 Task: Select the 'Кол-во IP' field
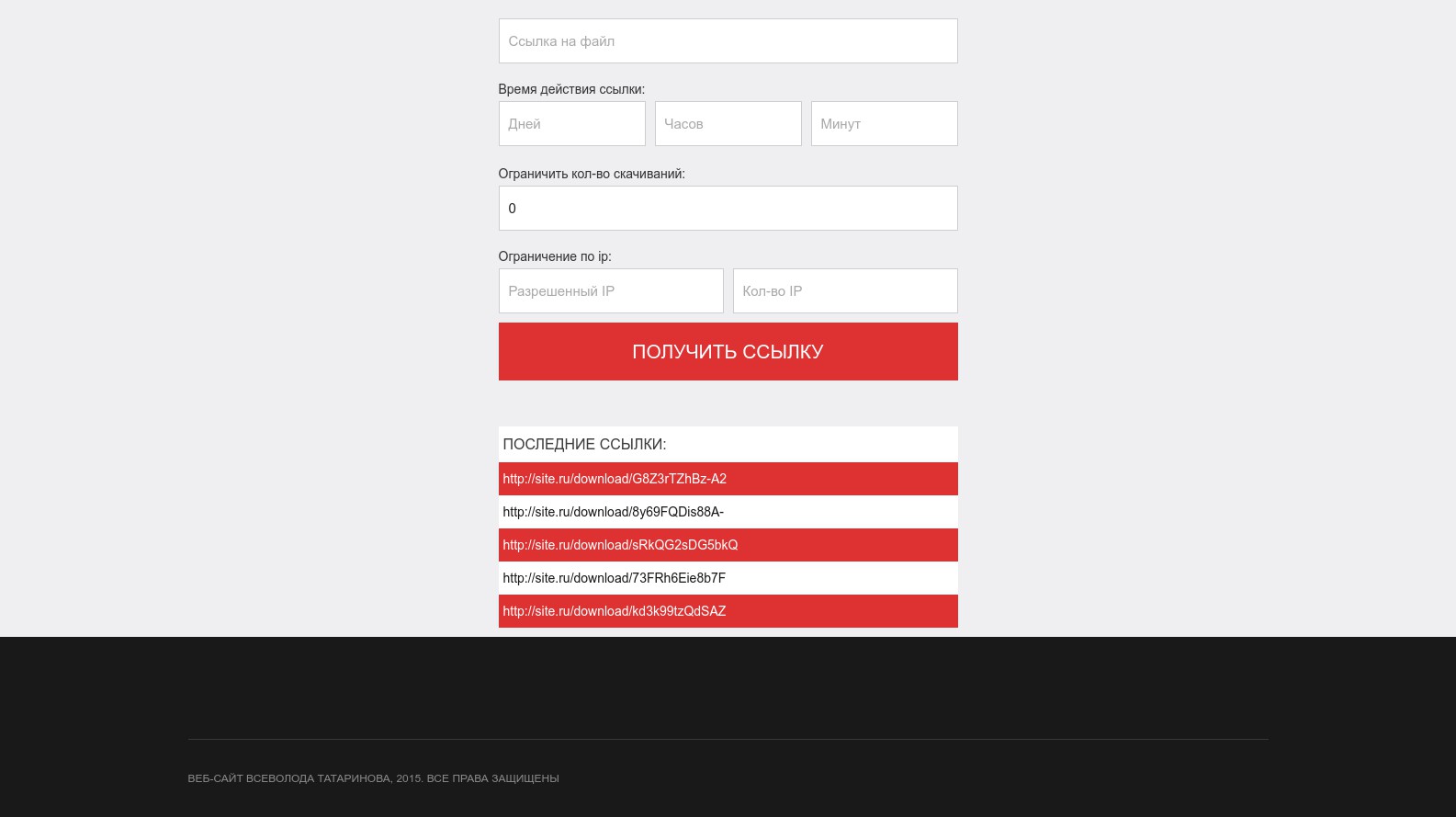point(845,291)
